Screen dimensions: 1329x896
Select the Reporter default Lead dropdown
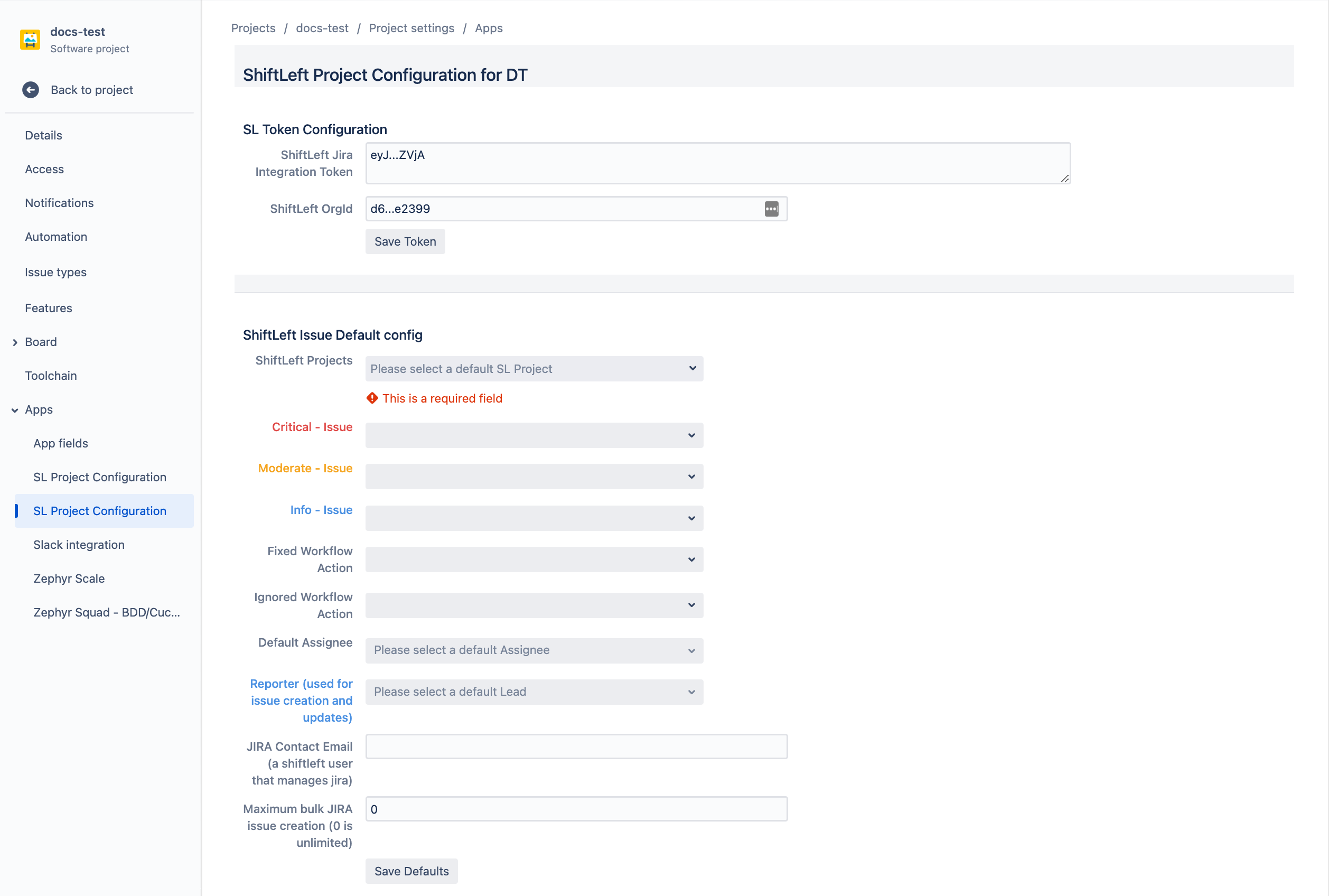pos(533,691)
